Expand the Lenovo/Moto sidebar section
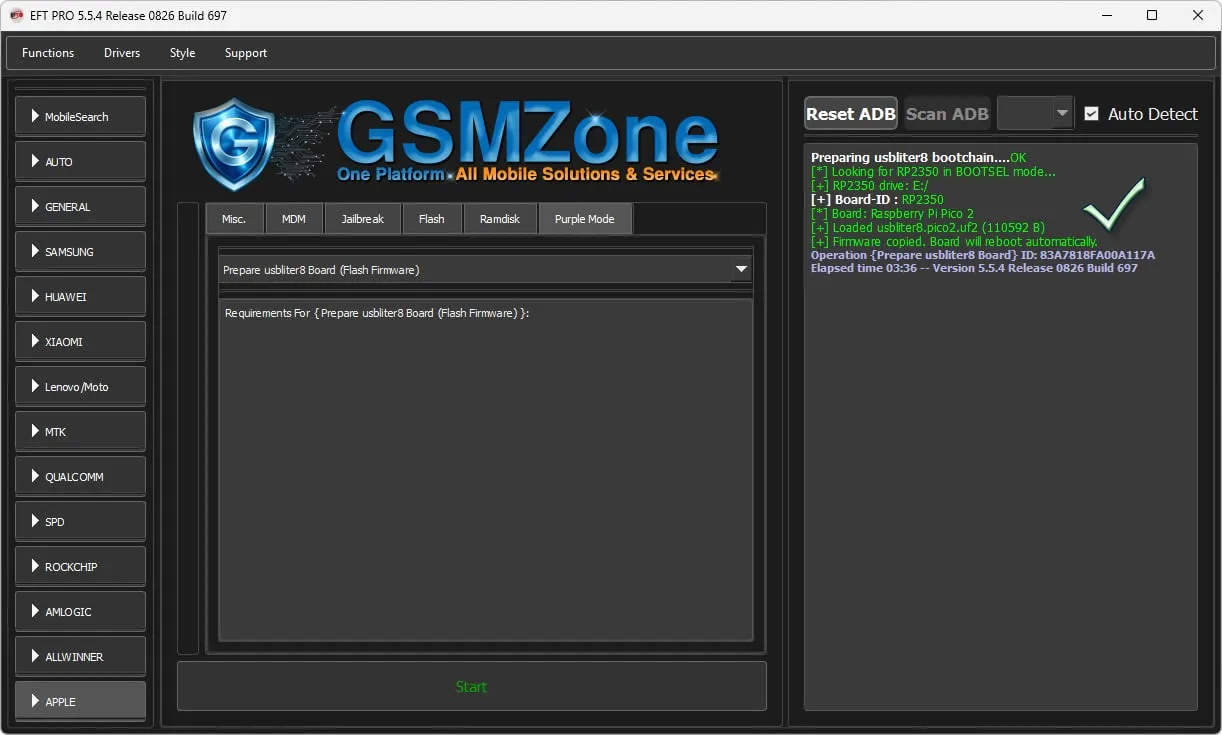Image resolution: width=1222 pixels, height=735 pixels. [80, 387]
